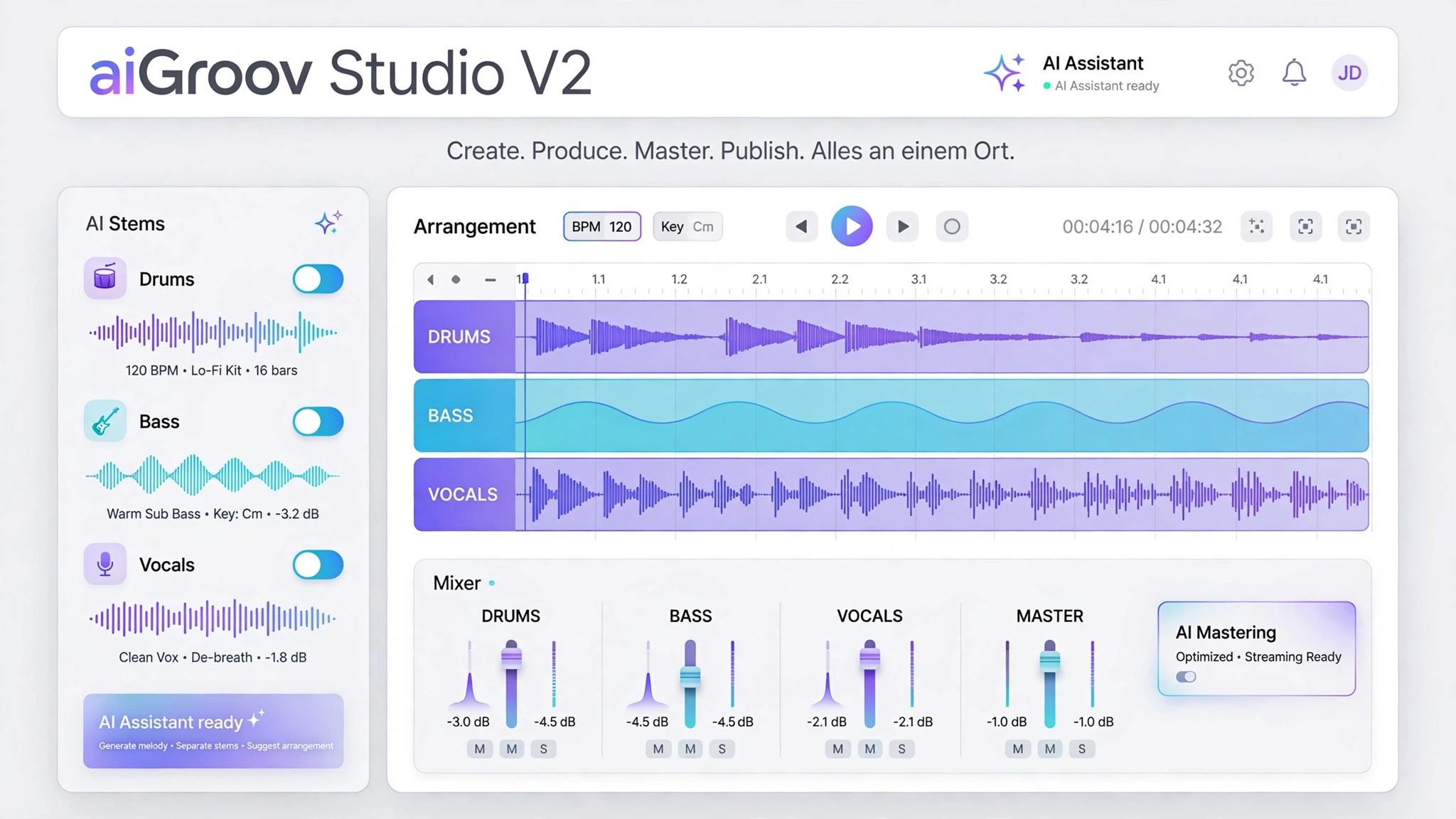This screenshot has height=819, width=1456.
Task: Select the BASS track header in arrangement
Action: [465, 415]
